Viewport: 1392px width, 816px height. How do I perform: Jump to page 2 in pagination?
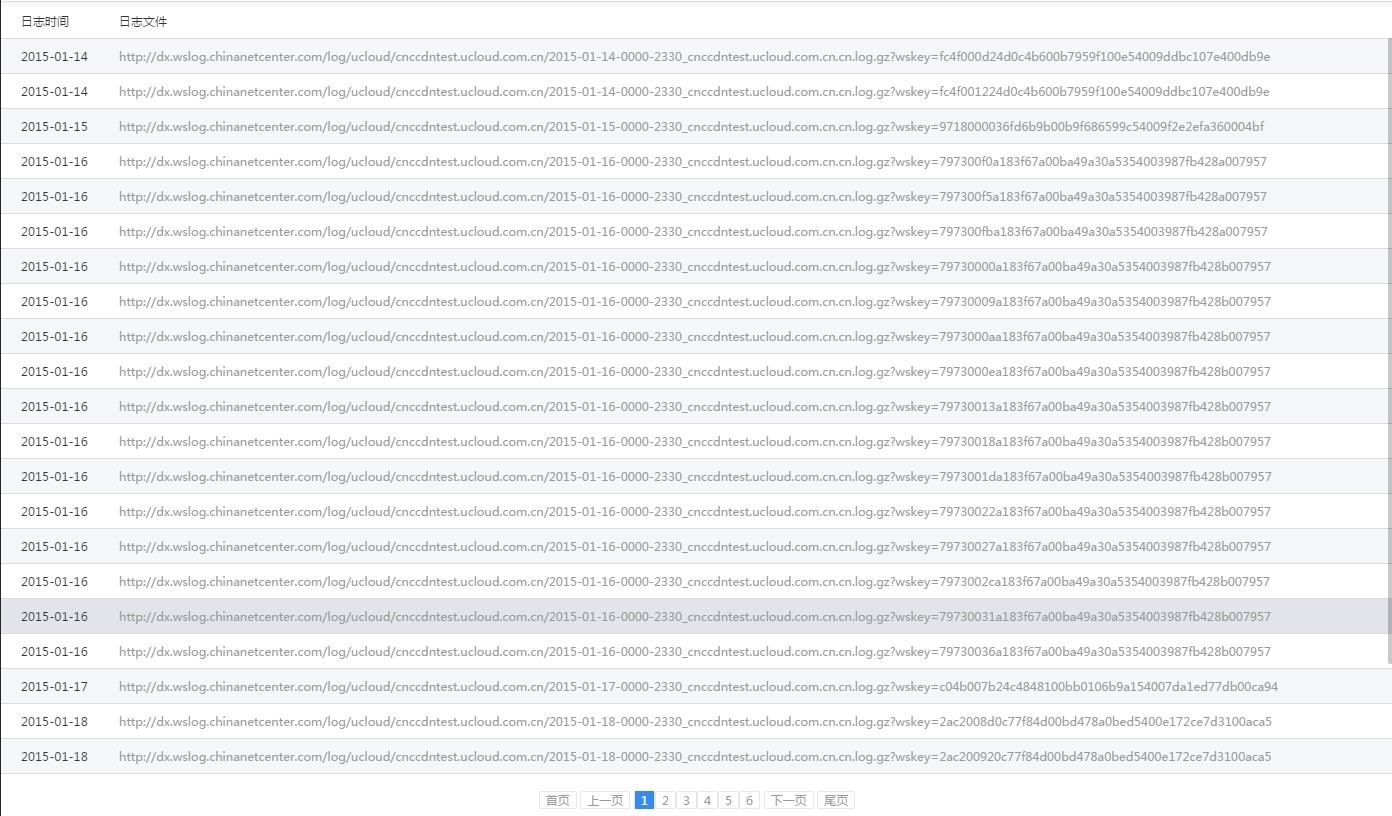pyautogui.click(x=665, y=800)
